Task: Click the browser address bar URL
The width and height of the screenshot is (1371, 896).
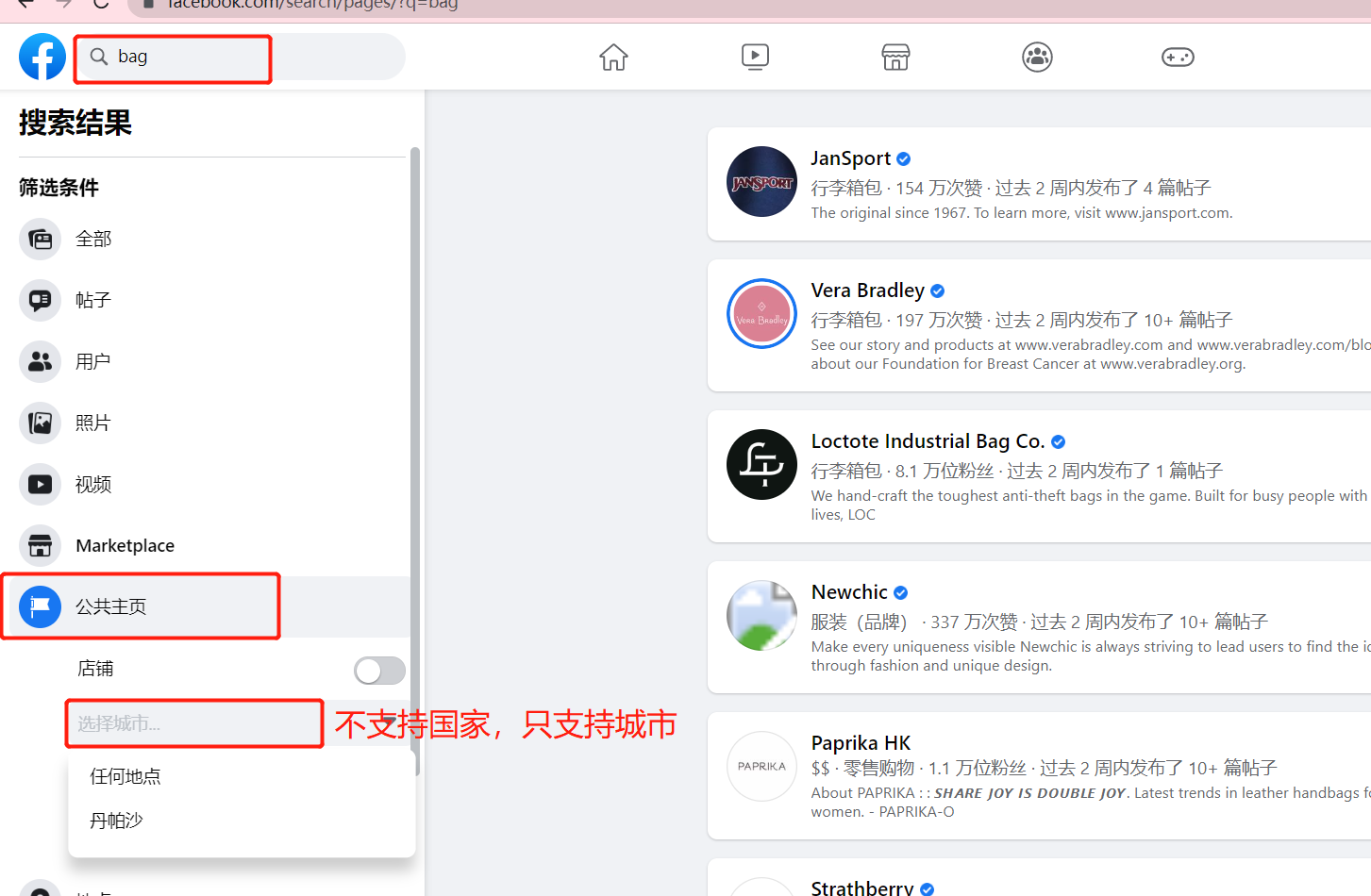Action: [x=312, y=4]
